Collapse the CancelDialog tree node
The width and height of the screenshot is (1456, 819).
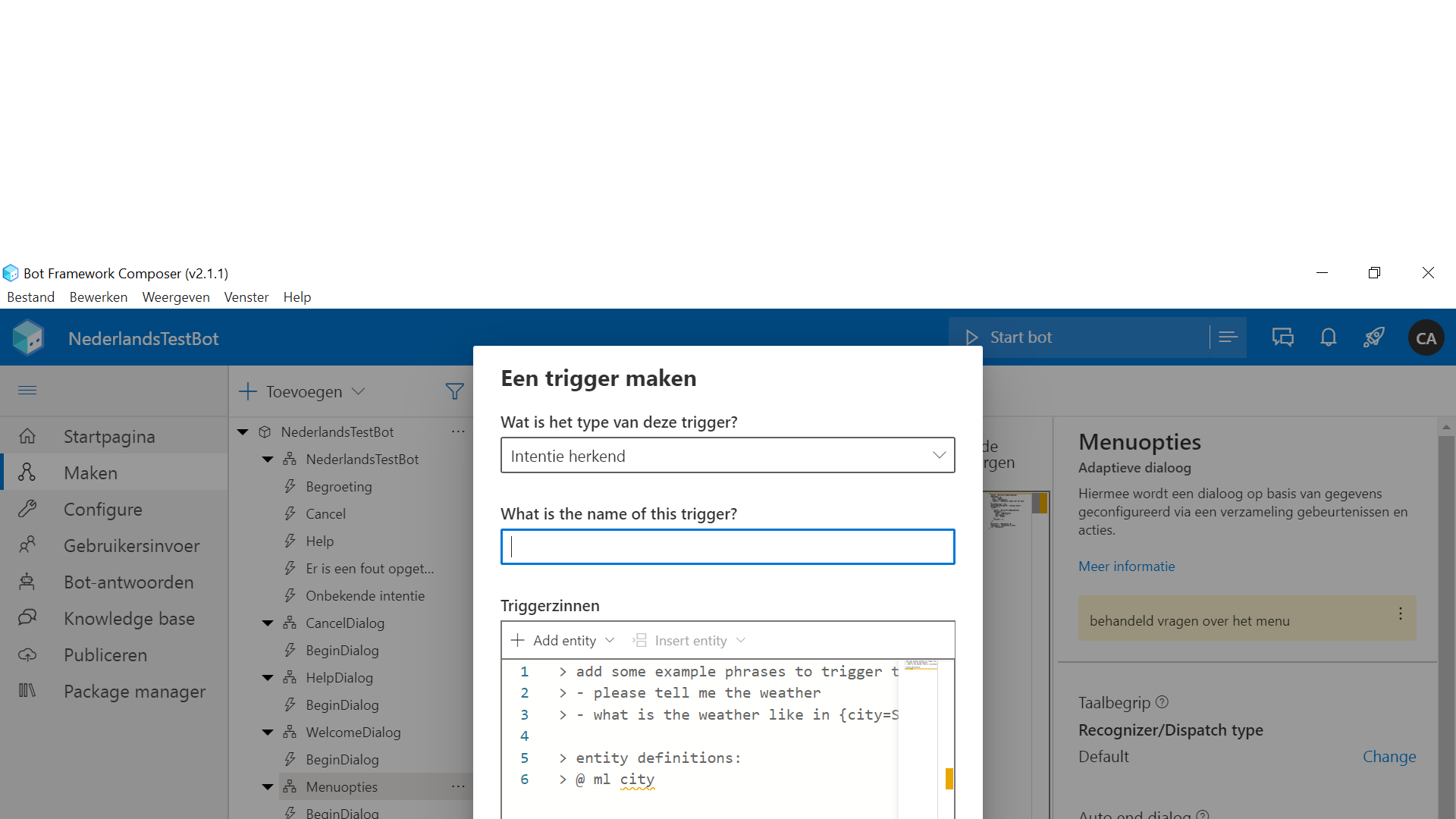(268, 623)
